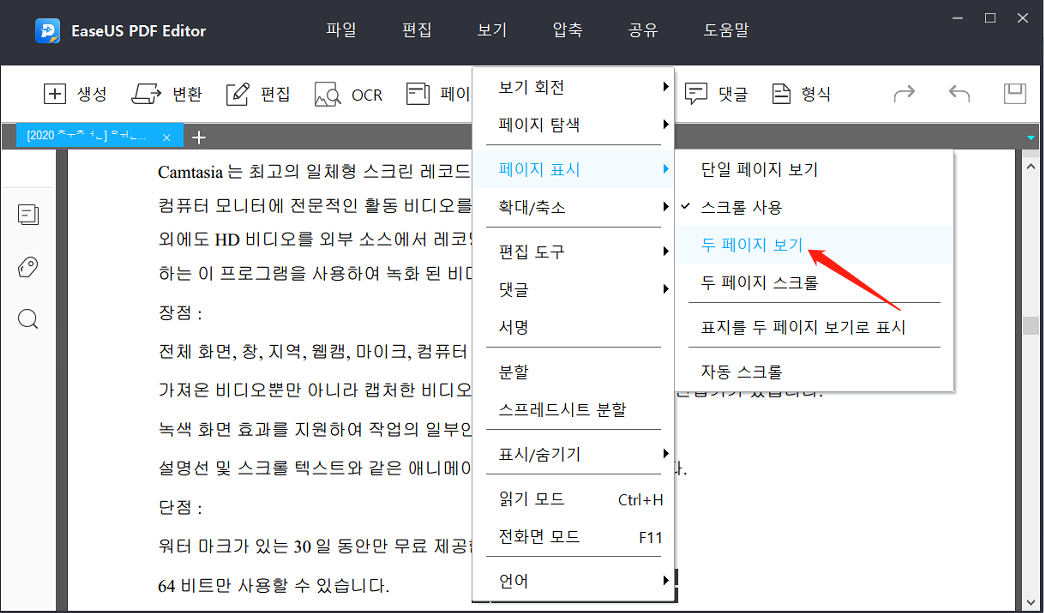Expand the 보기 회전 submenu
Screen dimensions: 1044x613
(x=573, y=87)
